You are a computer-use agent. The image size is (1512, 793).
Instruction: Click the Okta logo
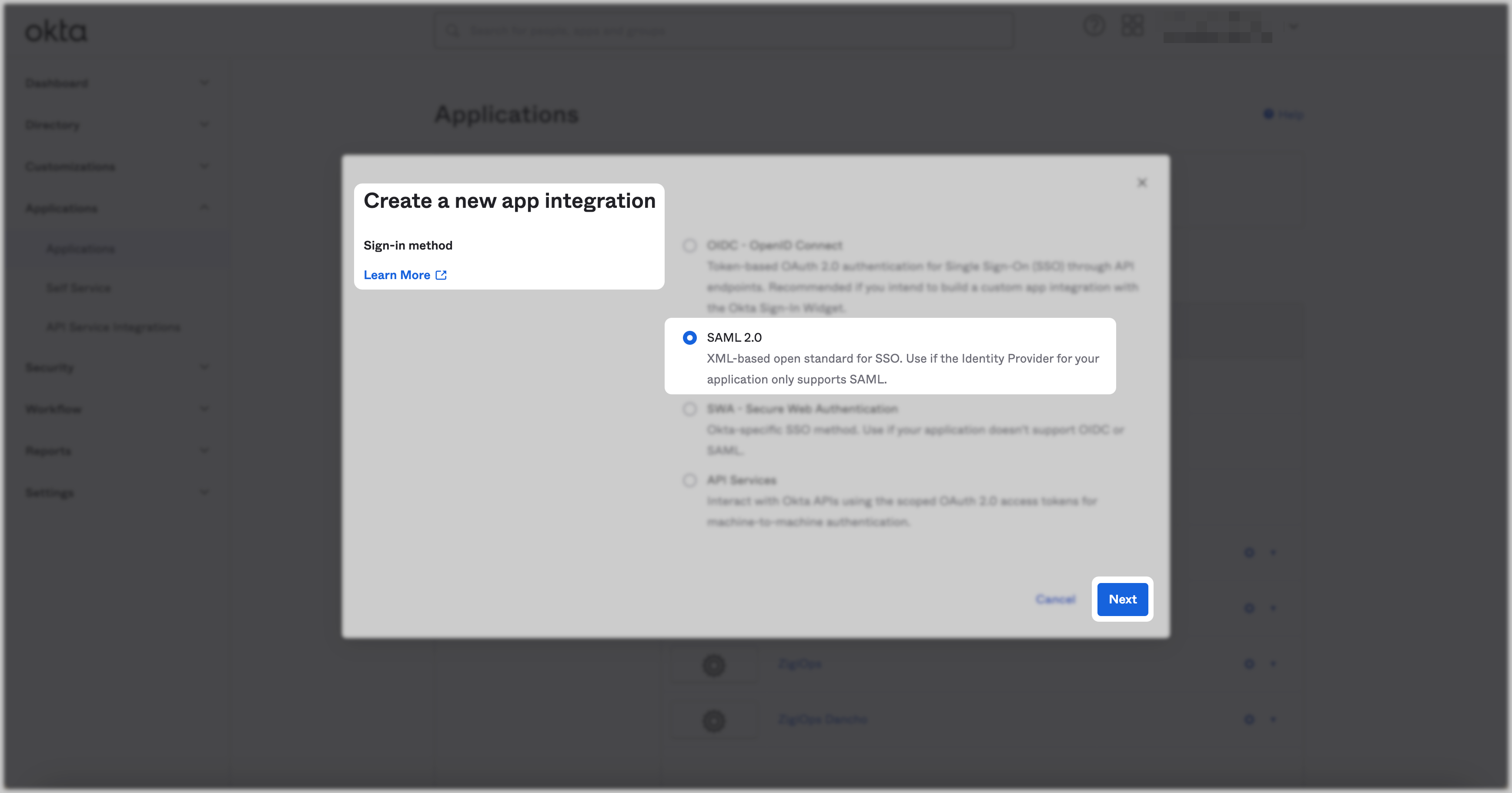(x=56, y=30)
